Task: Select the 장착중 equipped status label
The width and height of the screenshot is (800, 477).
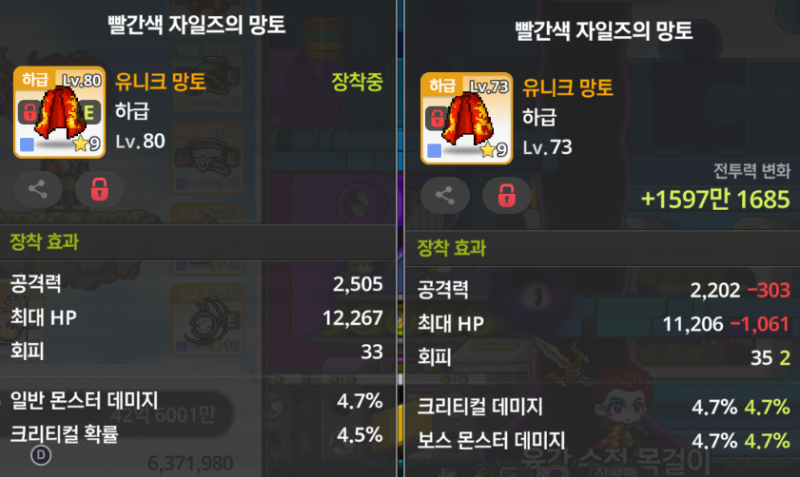Action: click(357, 82)
